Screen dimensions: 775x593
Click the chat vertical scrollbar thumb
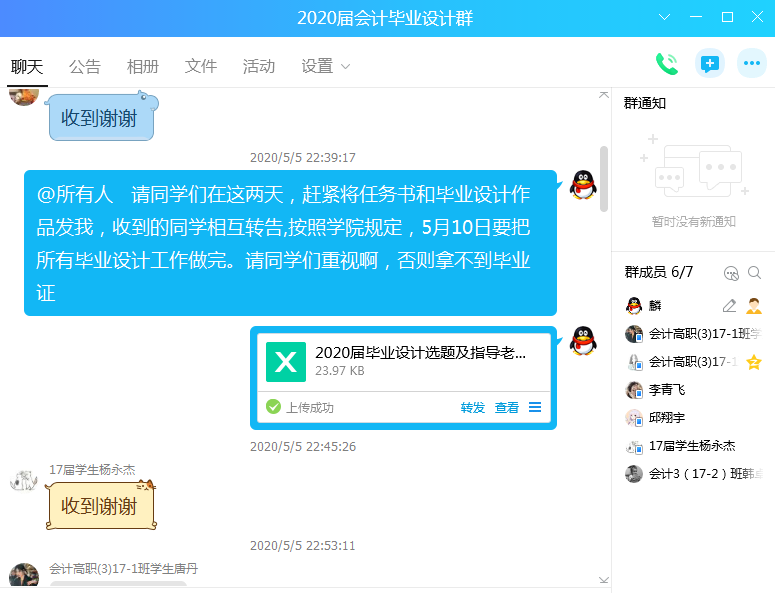coord(603,179)
